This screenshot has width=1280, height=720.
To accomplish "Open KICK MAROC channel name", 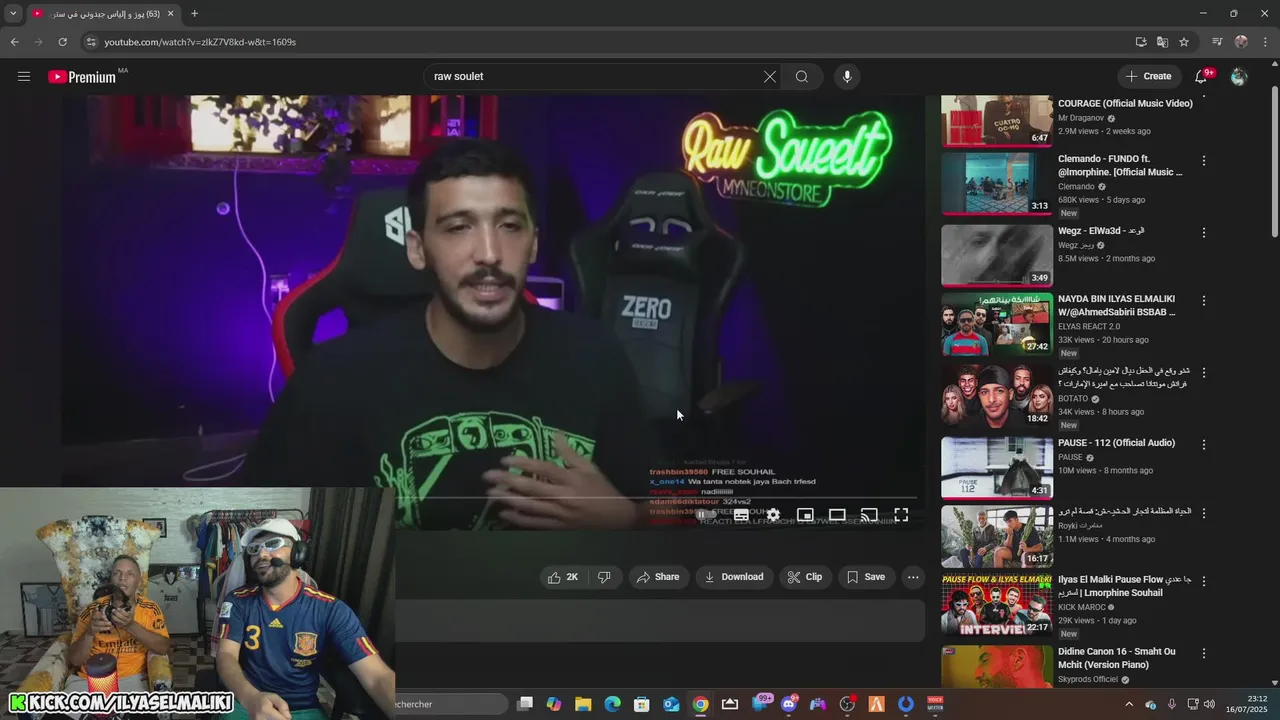I will (1084, 607).
